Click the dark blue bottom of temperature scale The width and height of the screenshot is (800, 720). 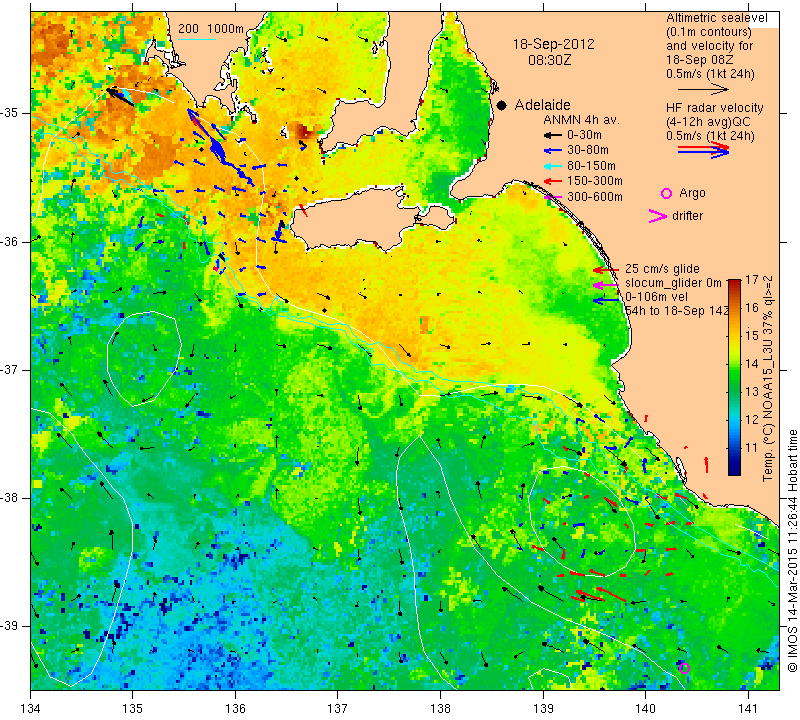[x=734, y=469]
